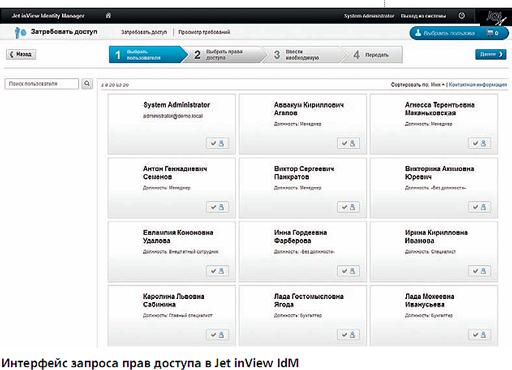Click Должность: Специалист text
The height and width of the screenshot is (370, 512).
430,252
